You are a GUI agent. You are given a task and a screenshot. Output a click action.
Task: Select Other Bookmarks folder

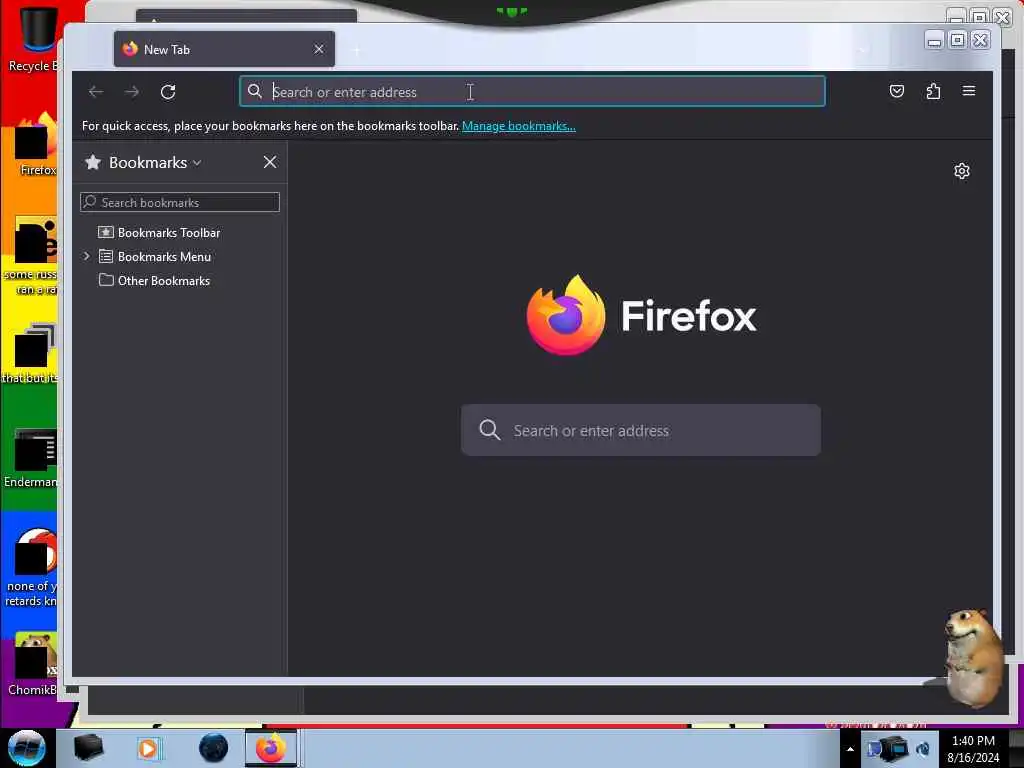point(154,281)
